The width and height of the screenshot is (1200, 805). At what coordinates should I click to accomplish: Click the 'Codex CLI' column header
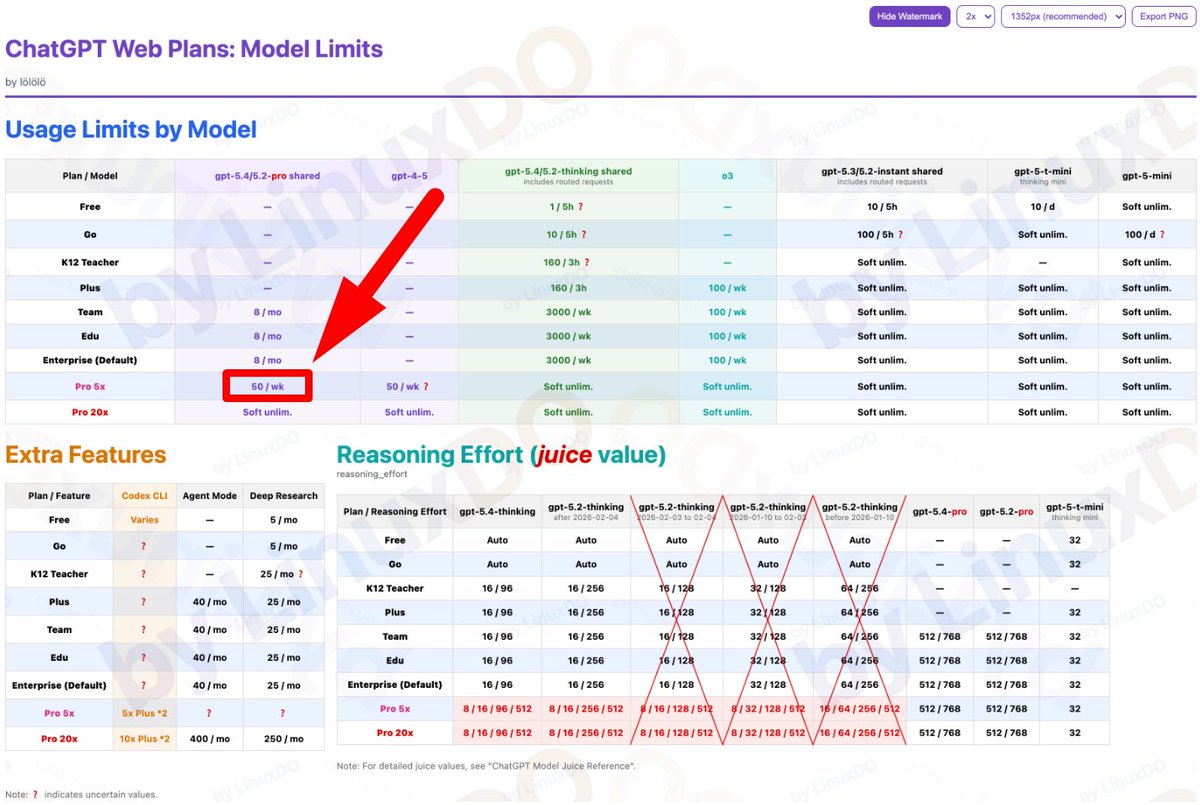[144, 495]
